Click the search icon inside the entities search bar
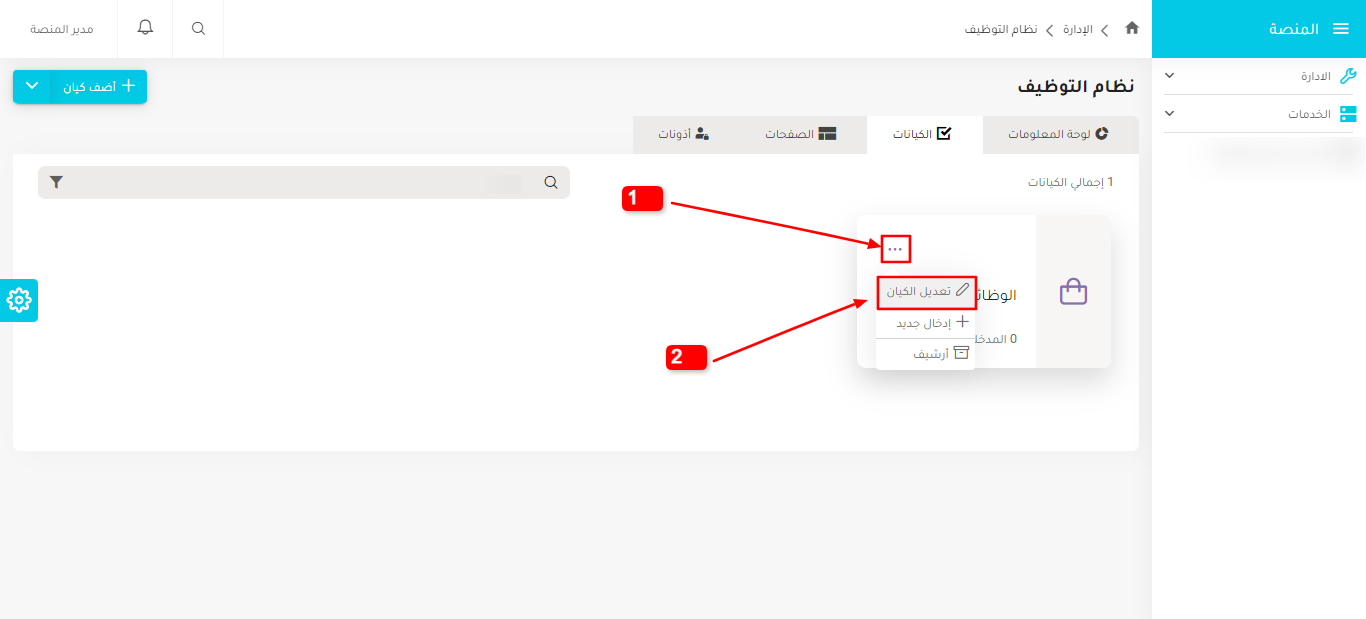Image resolution: width=1366 pixels, height=619 pixels. point(551,182)
